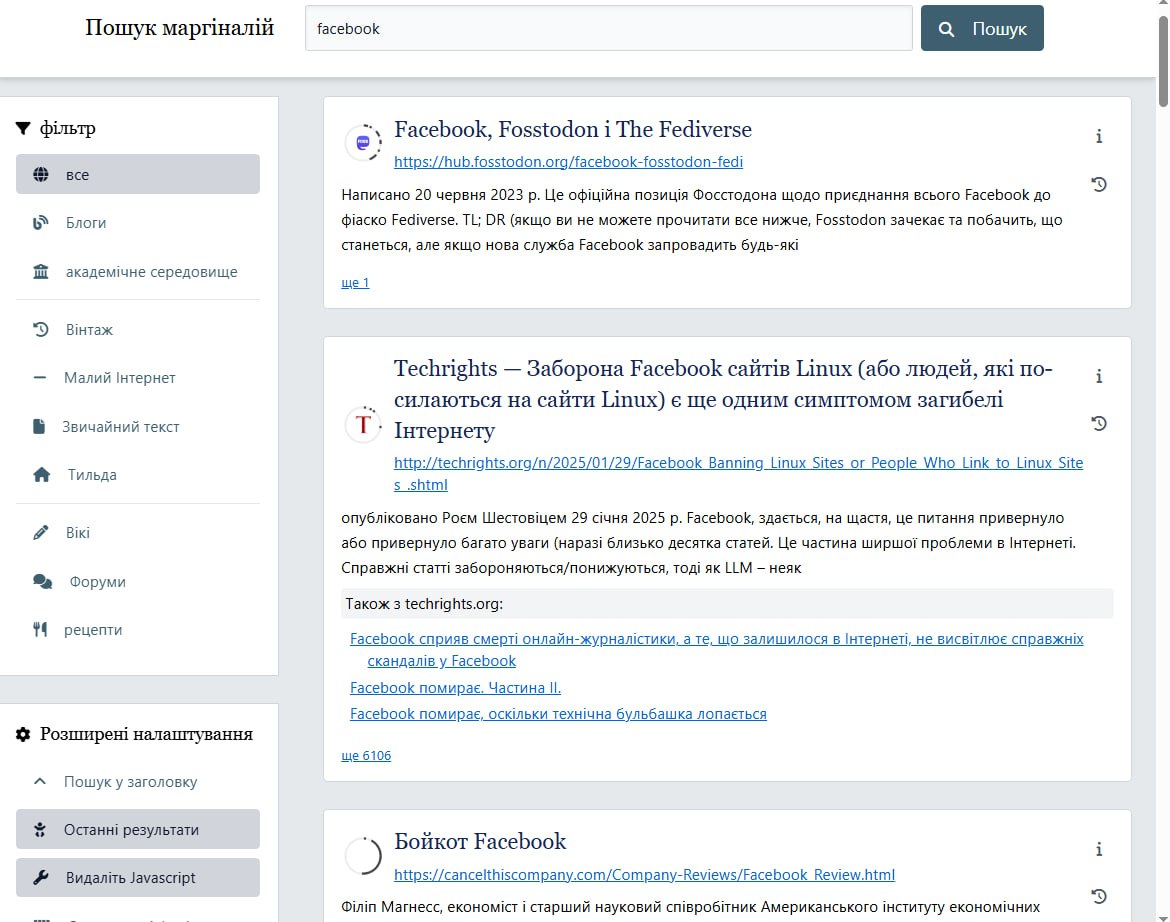Click the chevron icon beside Пошук у заголовку
Image resolution: width=1170 pixels, height=922 pixels.
[40, 781]
